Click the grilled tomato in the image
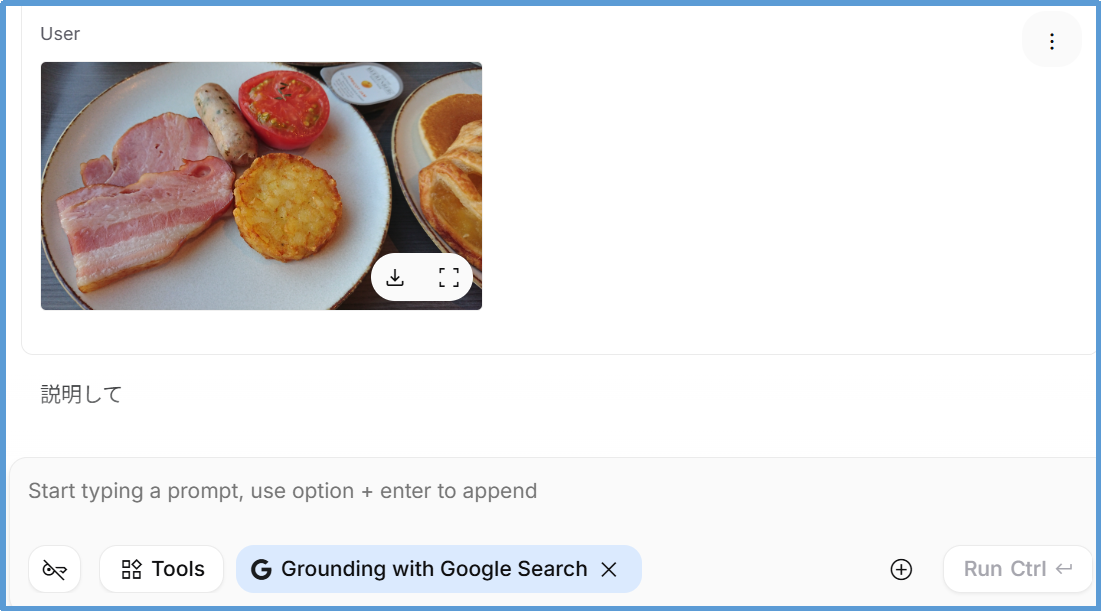Image resolution: width=1101 pixels, height=611 pixels. point(284,107)
